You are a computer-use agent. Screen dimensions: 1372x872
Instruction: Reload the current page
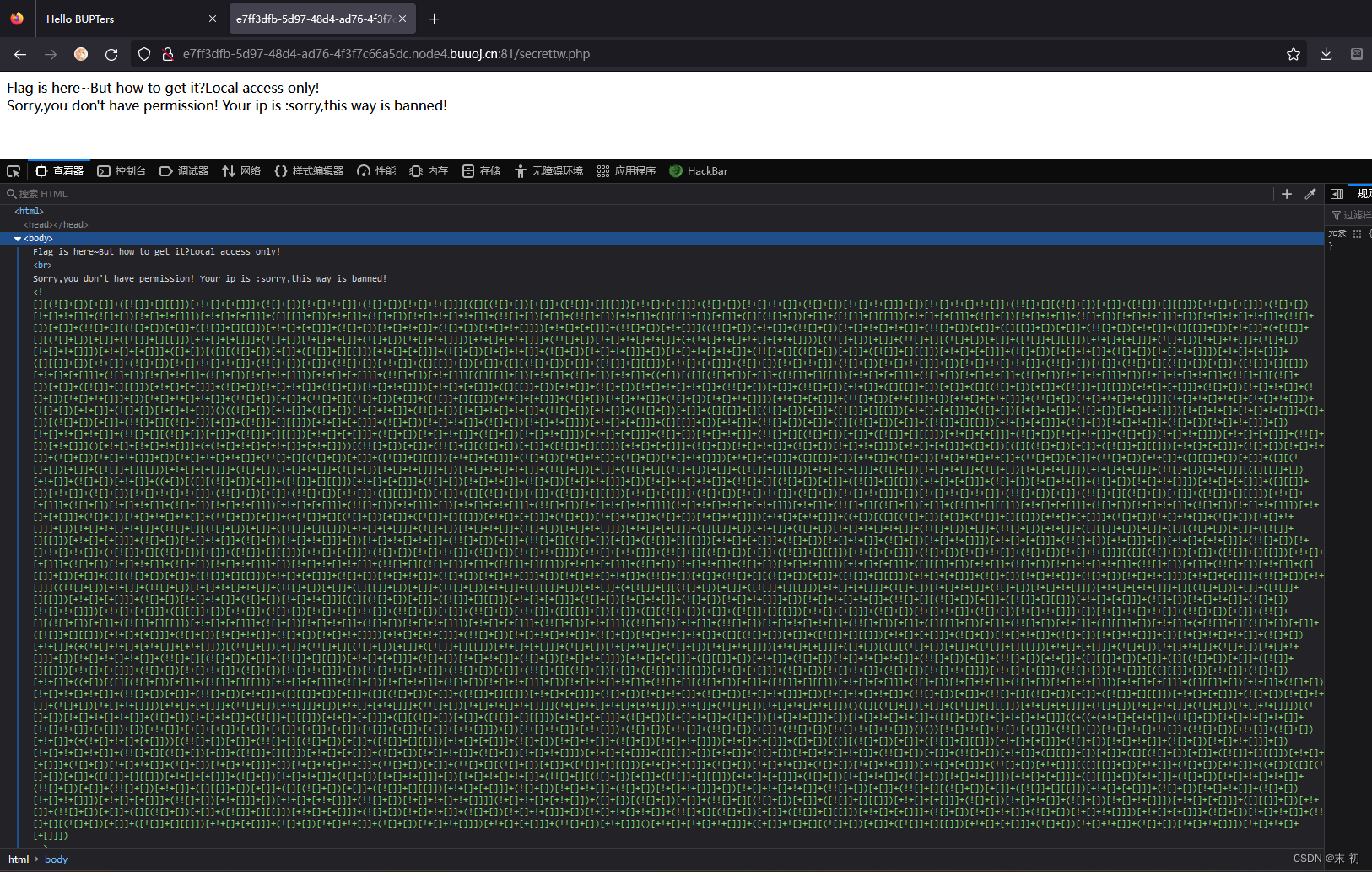point(111,54)
